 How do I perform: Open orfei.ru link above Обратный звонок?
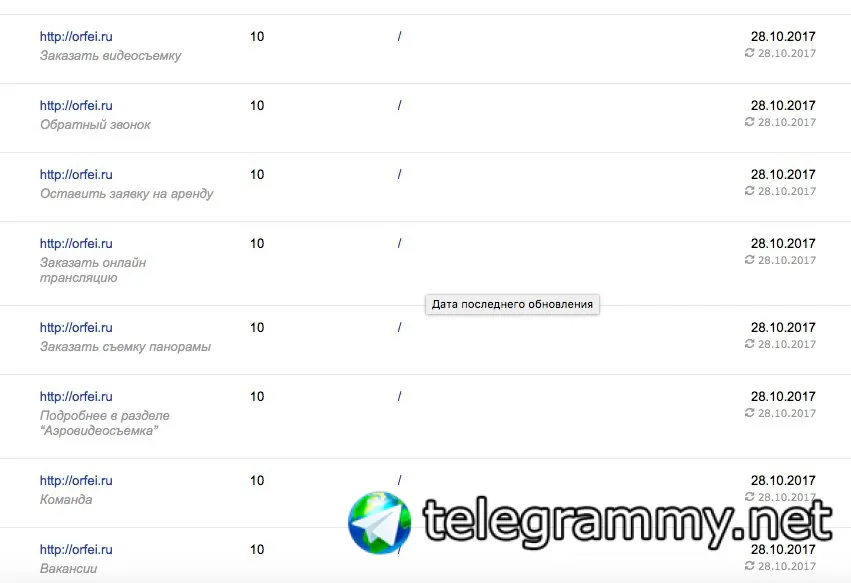(x=76, y=105)
